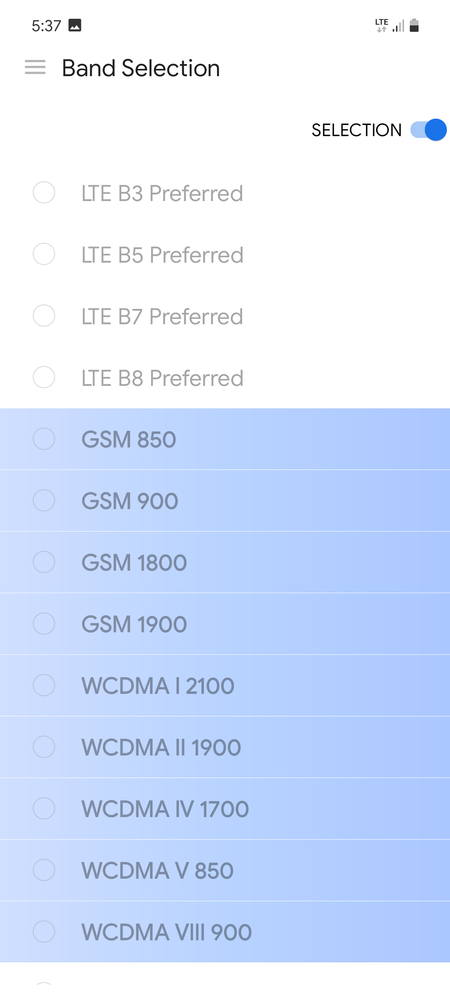Tap the battery icon in status bar
This screenshot has width=450, height=999.
[x=414, y=25]
